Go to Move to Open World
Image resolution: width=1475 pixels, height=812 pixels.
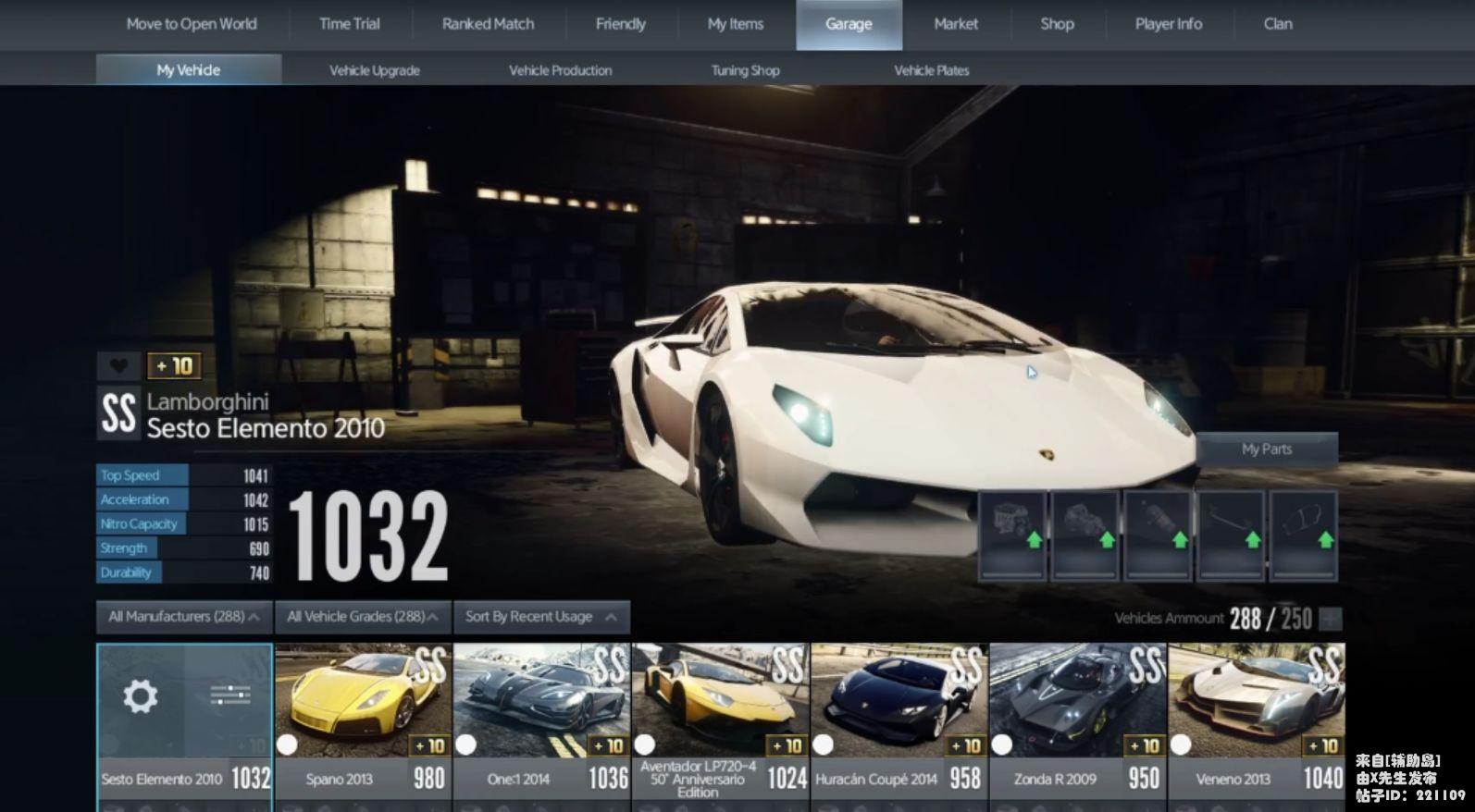click(x=192, y=24)
